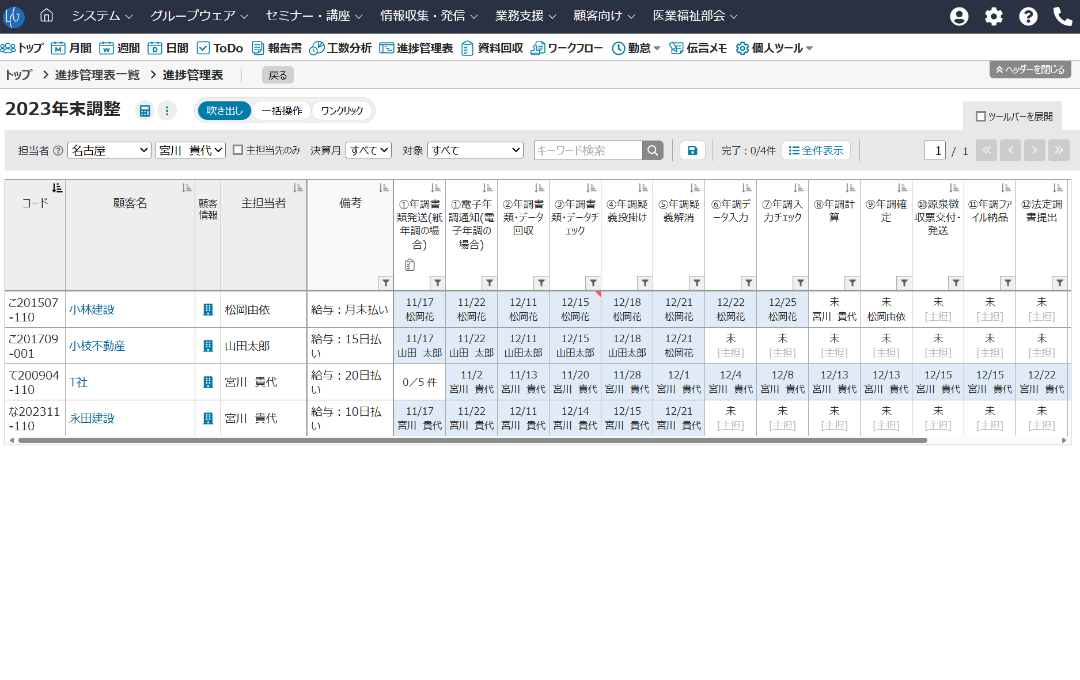Open 工数分析 toolbar item

pos(341,48)
